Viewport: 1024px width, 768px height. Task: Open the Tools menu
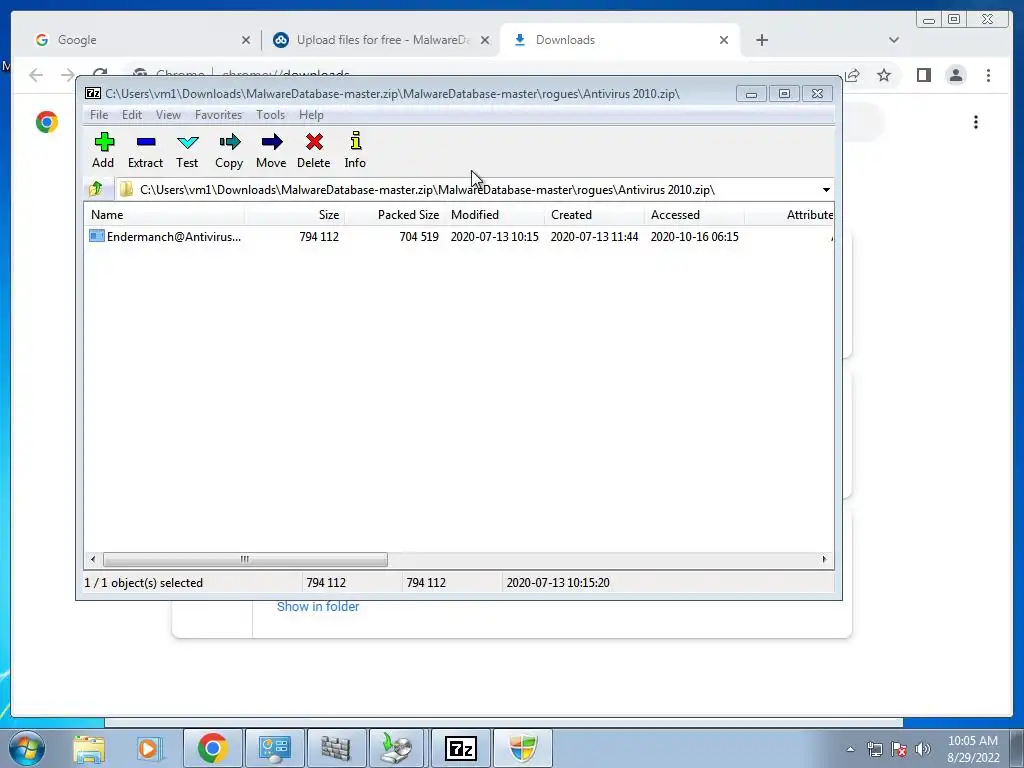click(x=270, y=115)
